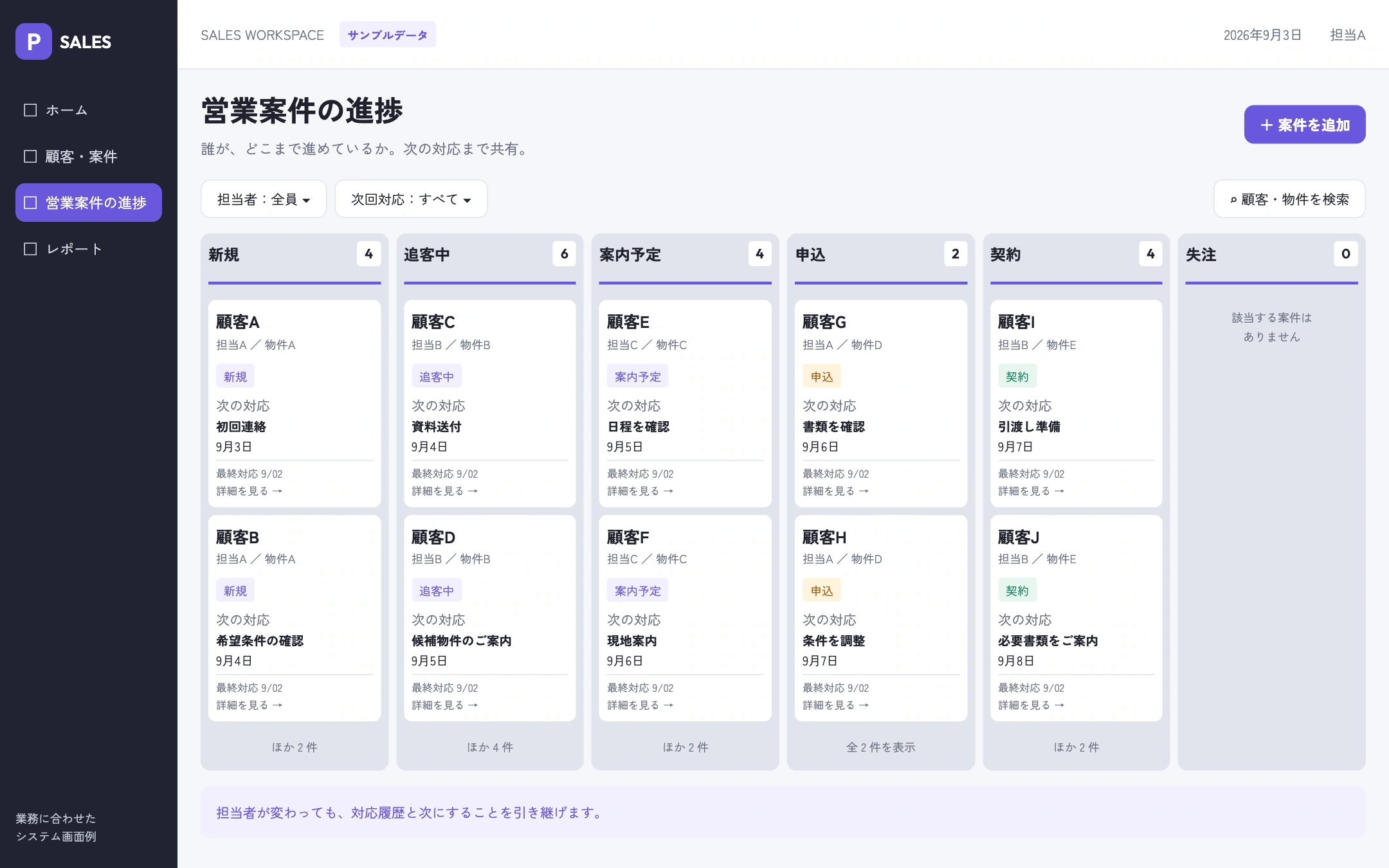Click the 追客中 status tag on 顧客C

[437, 377]
